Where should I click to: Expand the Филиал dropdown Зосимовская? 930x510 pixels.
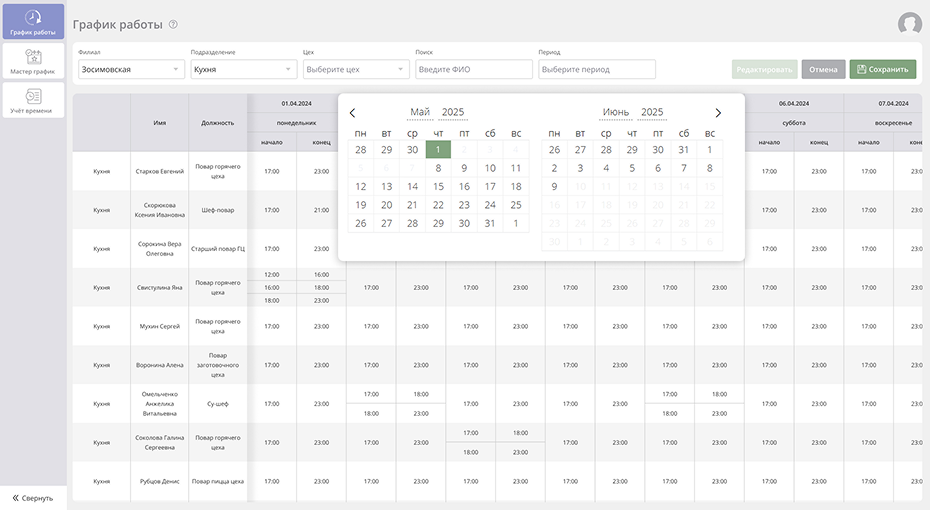[131, 70]
